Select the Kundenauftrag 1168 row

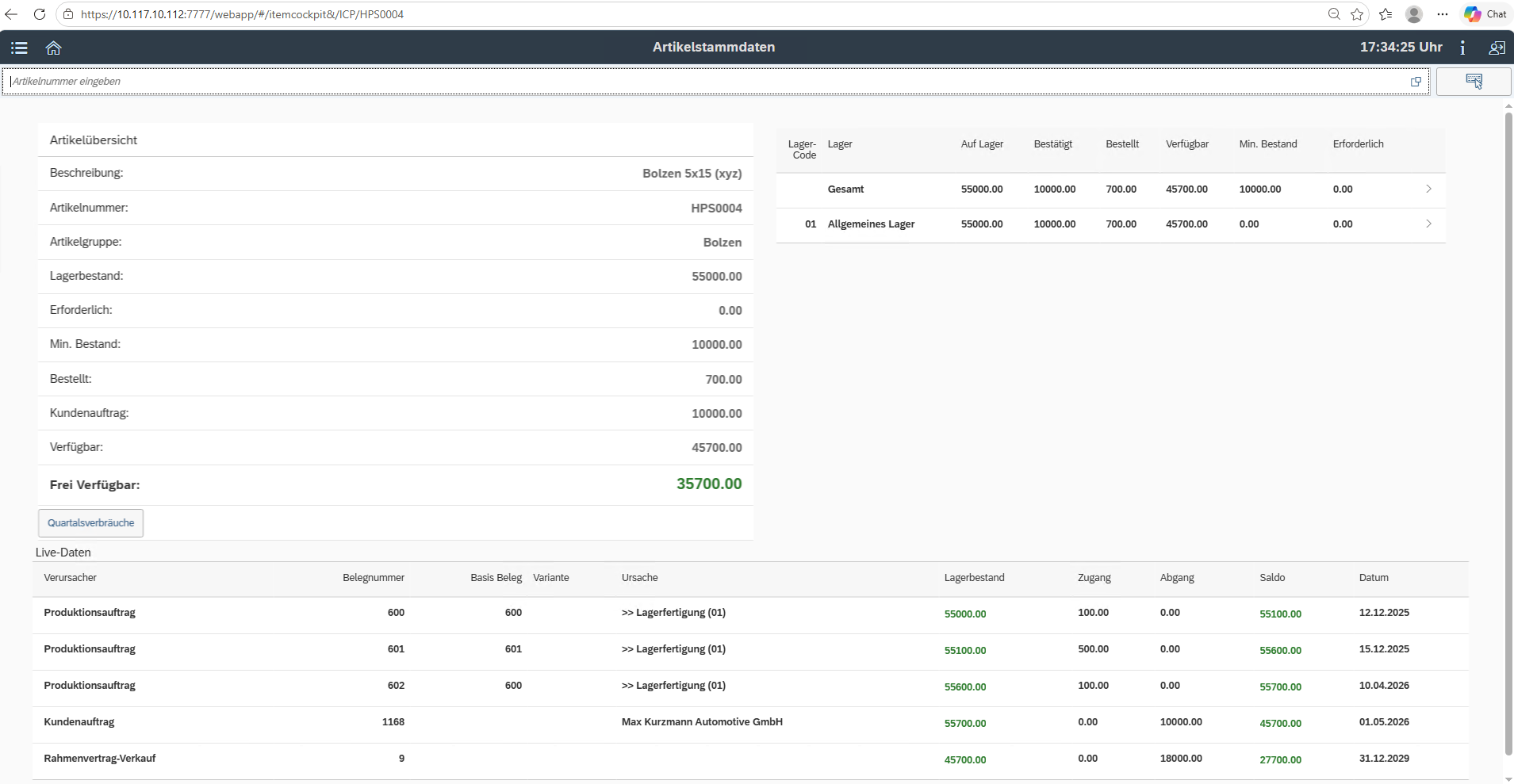[750, 723]
